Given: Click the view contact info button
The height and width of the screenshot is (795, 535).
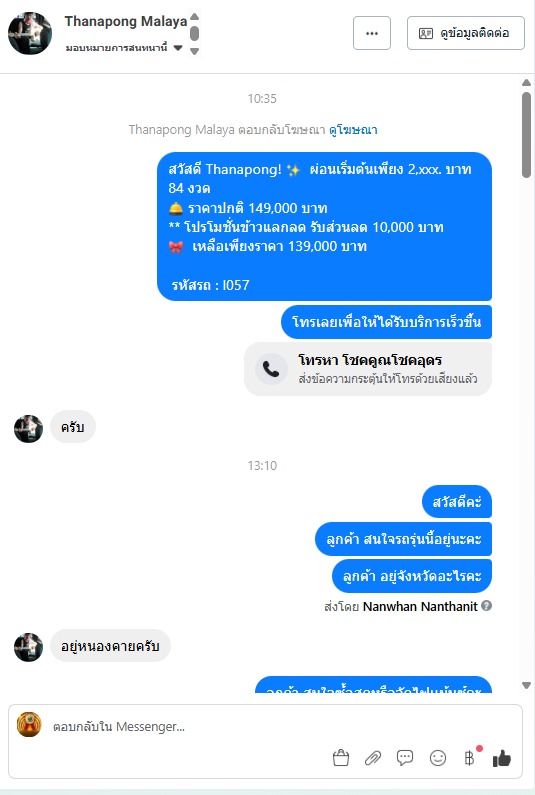Looking at the screenshot, I should click(466, 33).
